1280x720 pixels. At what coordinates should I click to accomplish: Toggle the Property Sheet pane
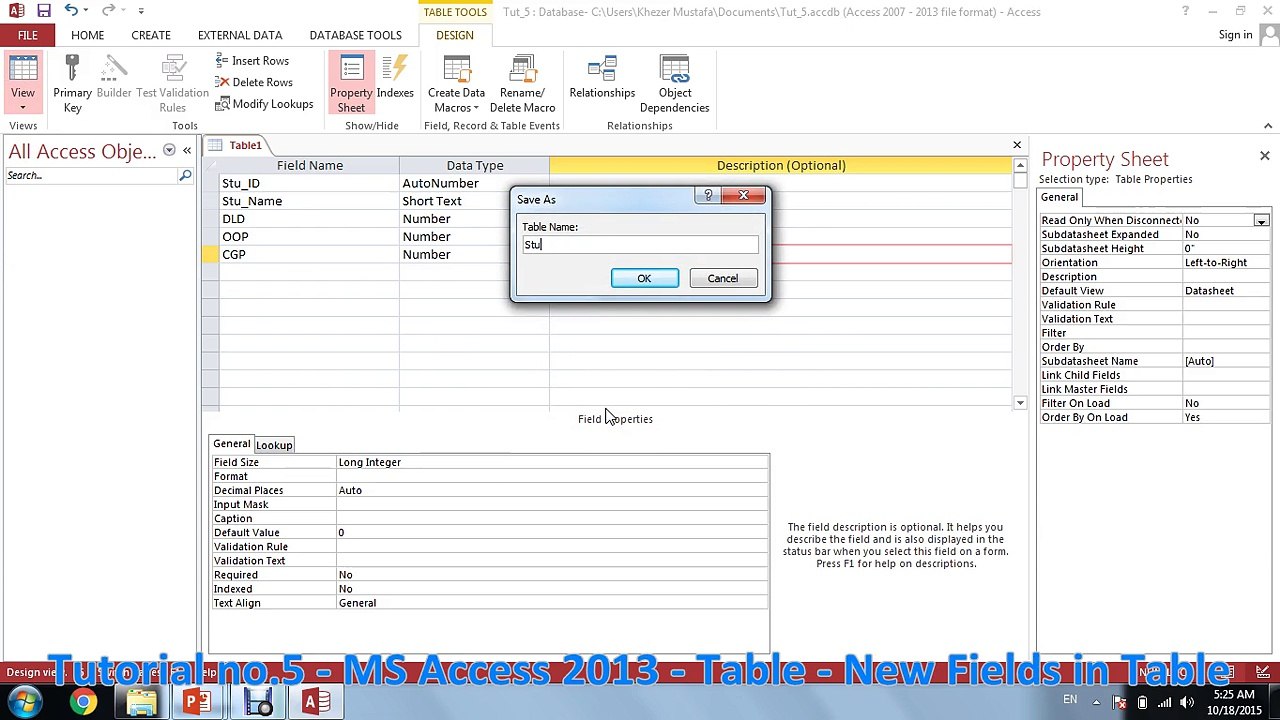tap(351, 83)
